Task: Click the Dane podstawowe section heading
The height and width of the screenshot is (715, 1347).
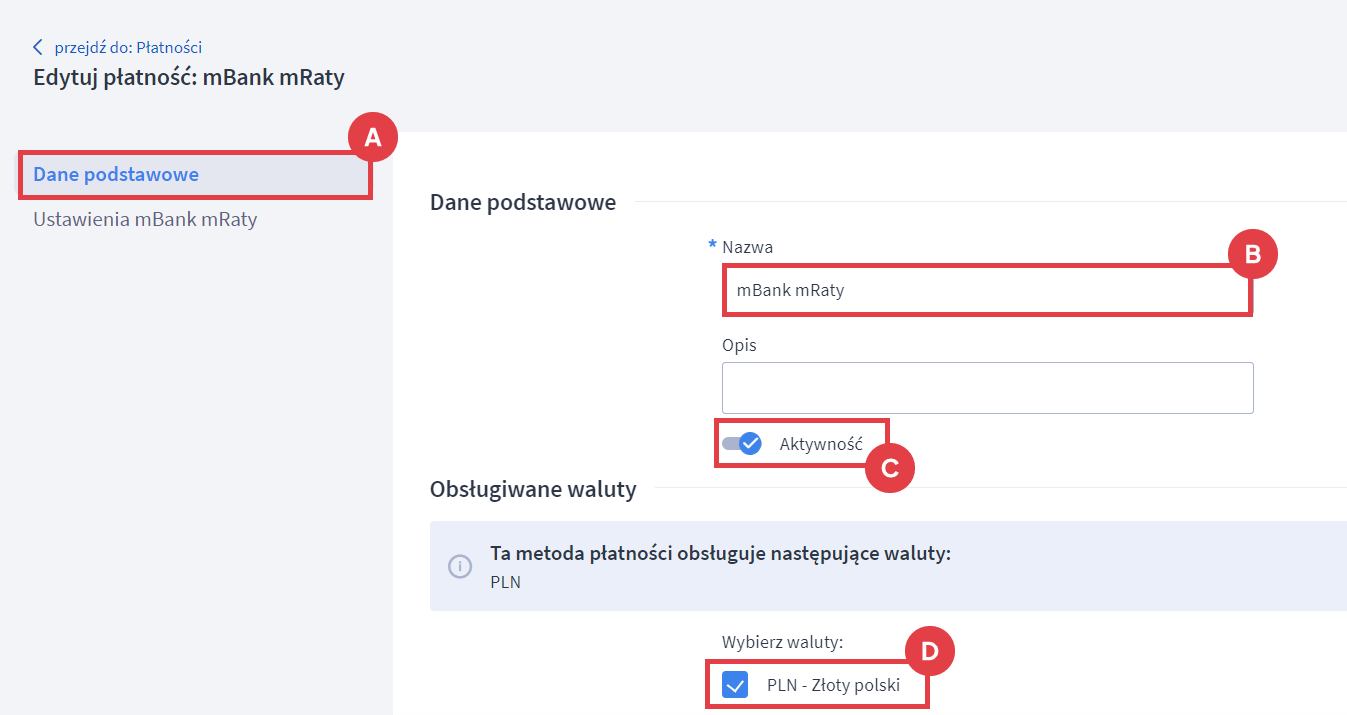Action: (x=523, y=202)
